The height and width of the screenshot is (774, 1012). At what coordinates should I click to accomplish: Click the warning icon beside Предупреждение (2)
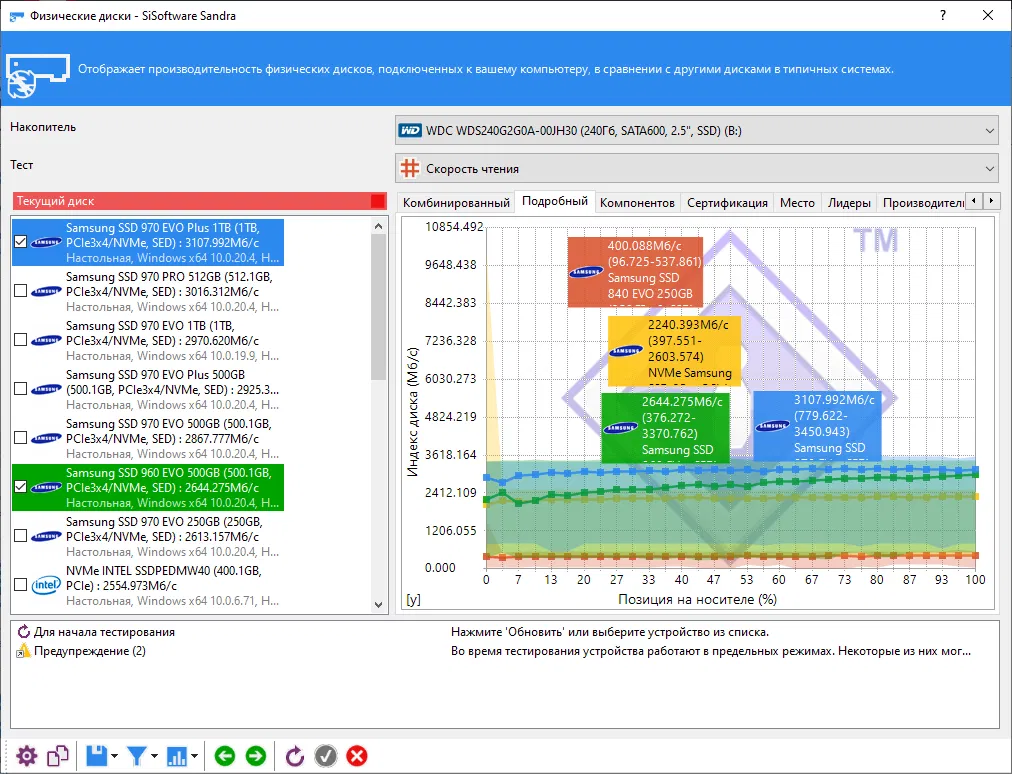pos(23,651)
